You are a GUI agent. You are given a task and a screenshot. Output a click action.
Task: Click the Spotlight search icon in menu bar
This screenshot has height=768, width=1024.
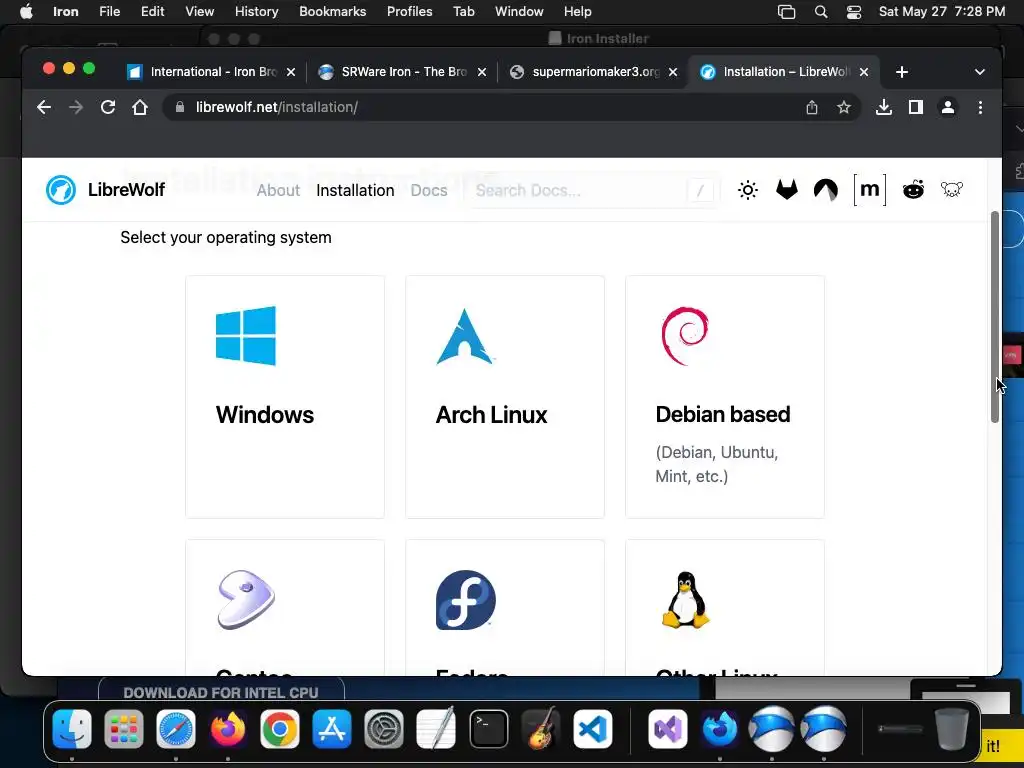pos(821,12)
